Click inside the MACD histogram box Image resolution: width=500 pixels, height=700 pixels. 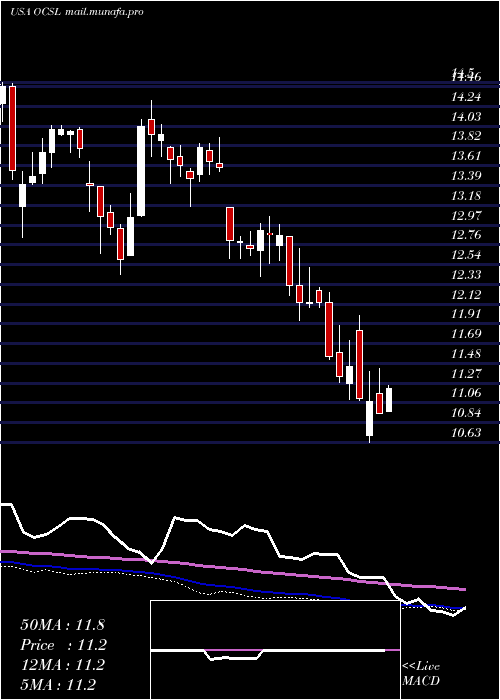(275, 650)
